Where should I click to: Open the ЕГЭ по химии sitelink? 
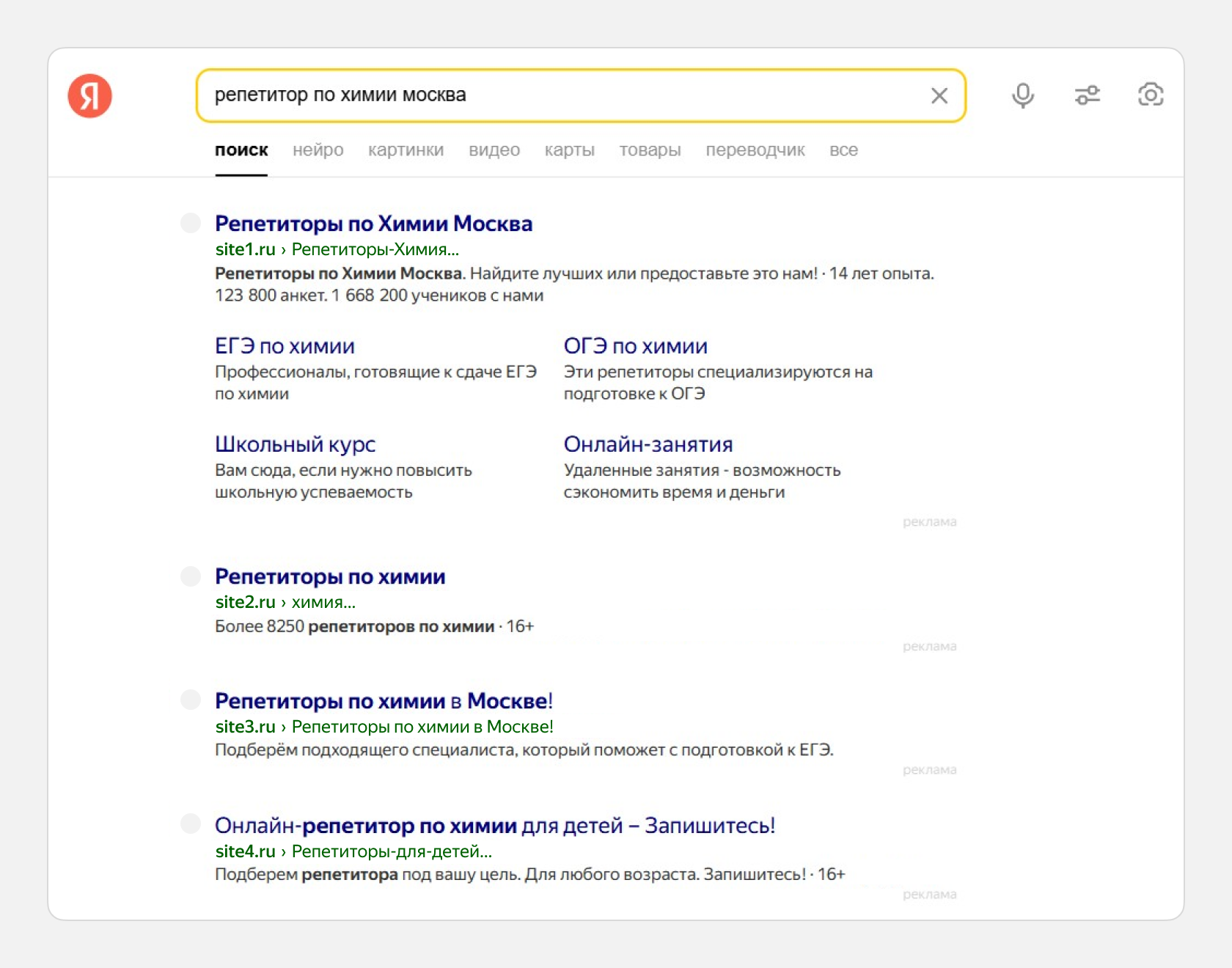coord(285,346)
